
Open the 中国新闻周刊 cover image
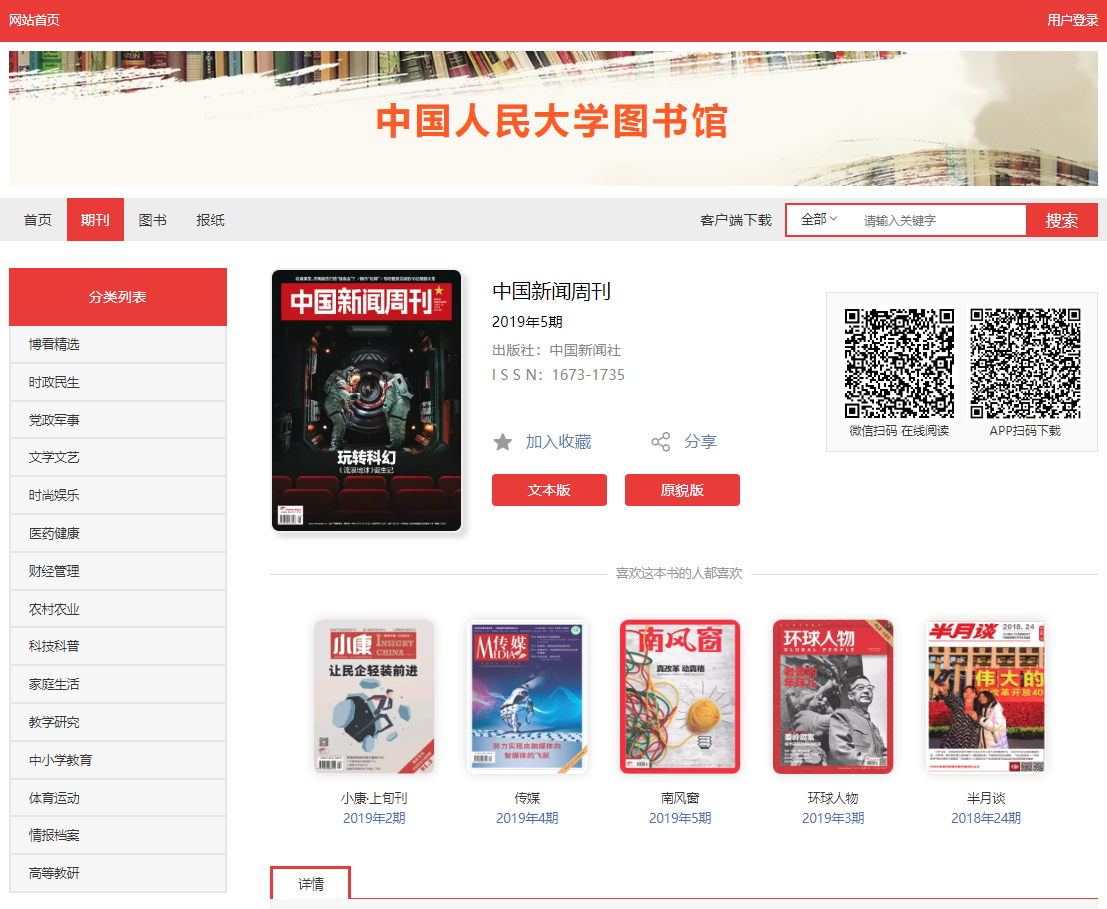(x=366, y=400)
